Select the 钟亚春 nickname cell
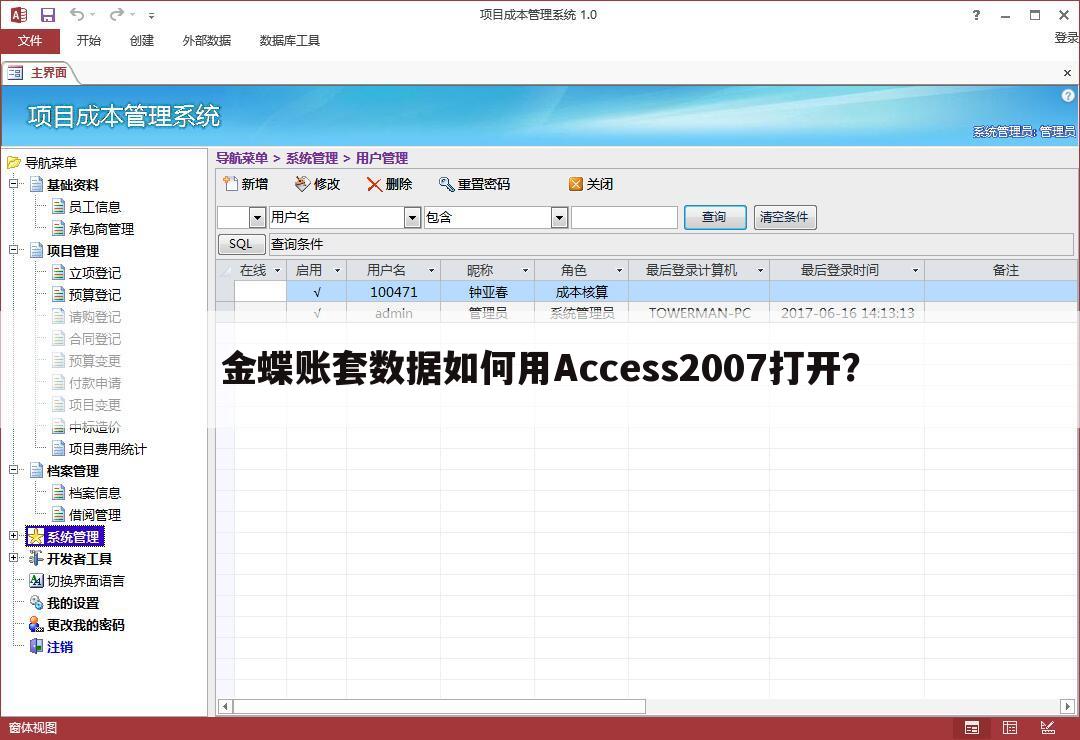Image resolution: width=1080 pixels, height=740 pixels. (488, 292)
